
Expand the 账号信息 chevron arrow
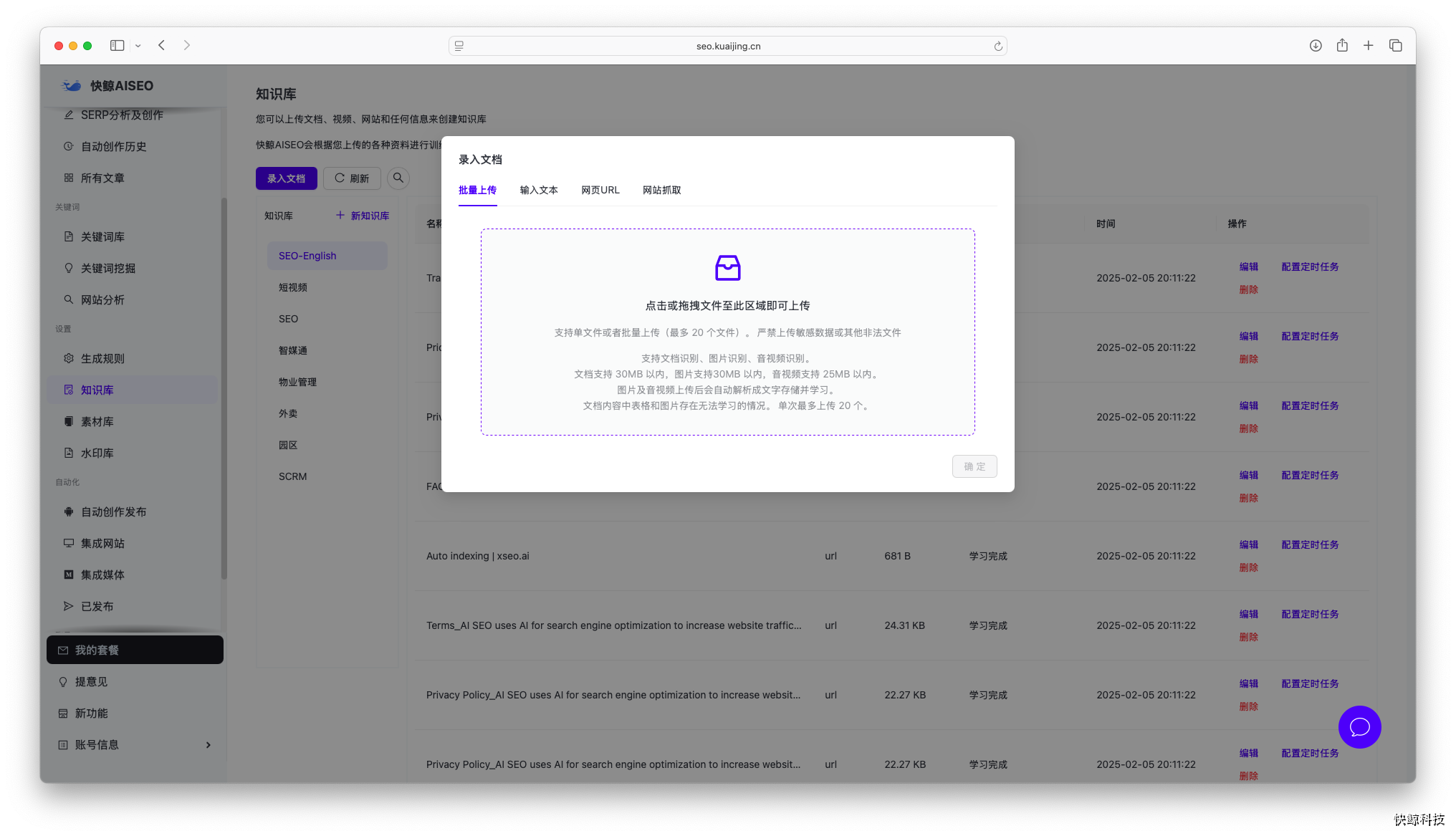pos(209,745)
